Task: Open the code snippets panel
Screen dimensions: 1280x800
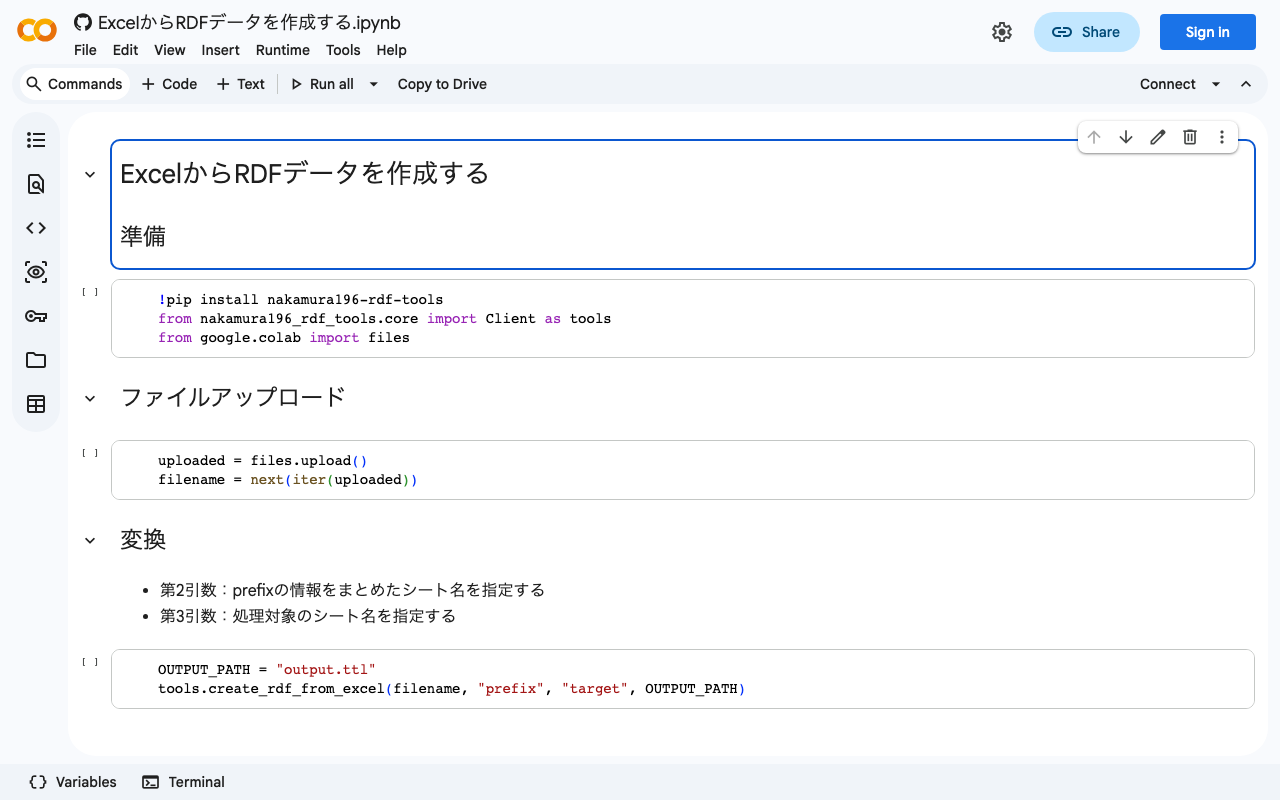Action: pyautogui.click(x=36, y=228)
